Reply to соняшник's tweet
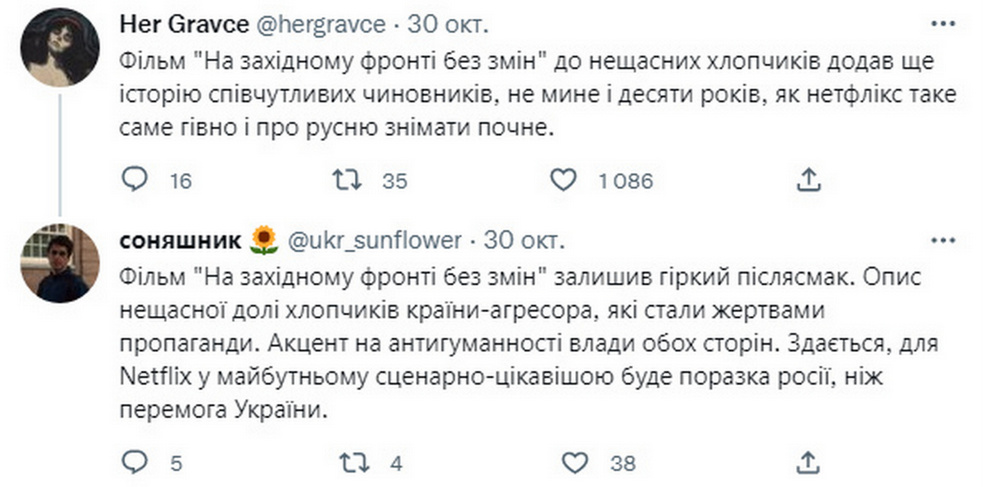The image size is (983, 487). pyautogui.click(x=134, y=463)
